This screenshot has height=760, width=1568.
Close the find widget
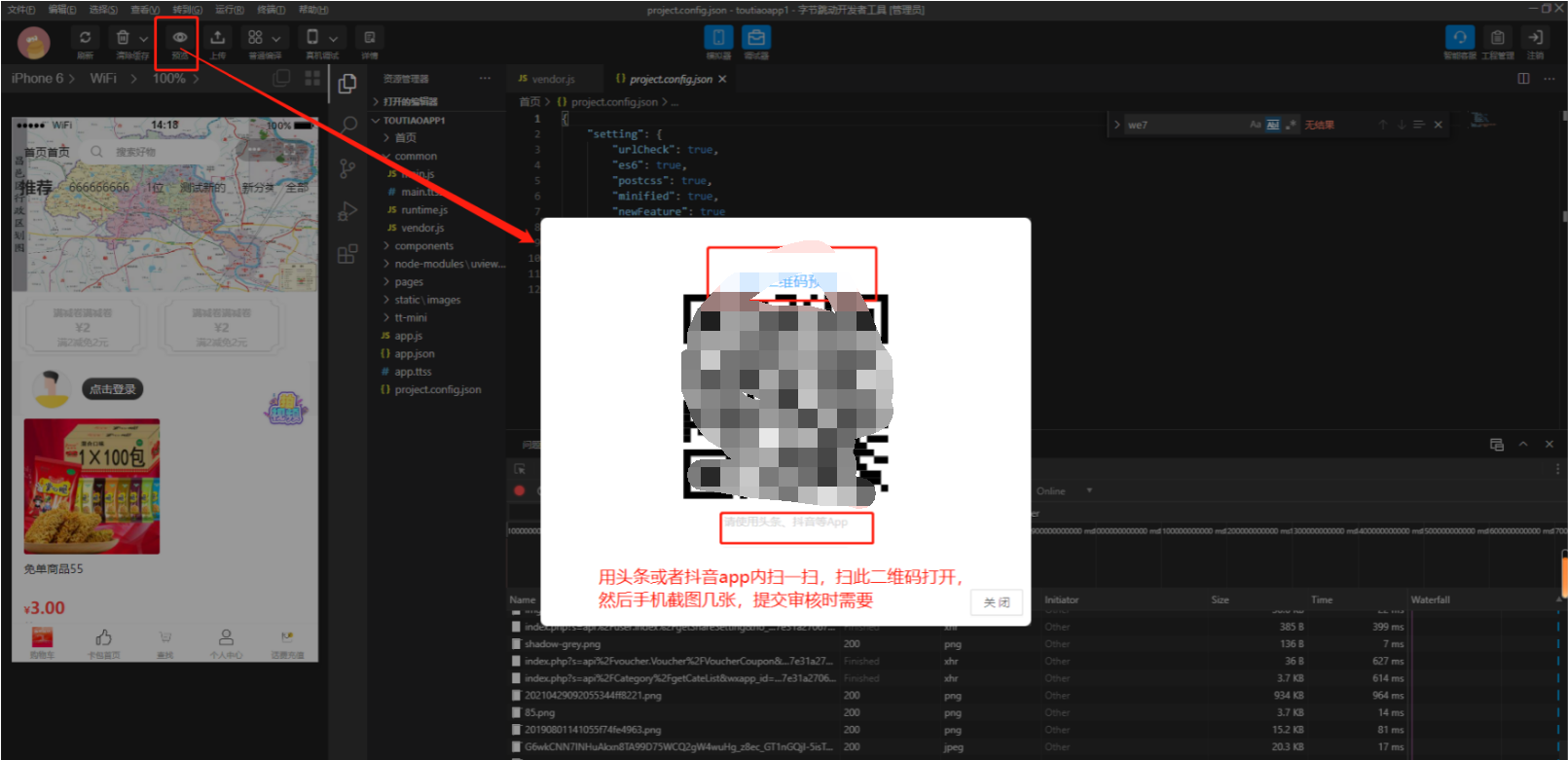(1439, 125)
